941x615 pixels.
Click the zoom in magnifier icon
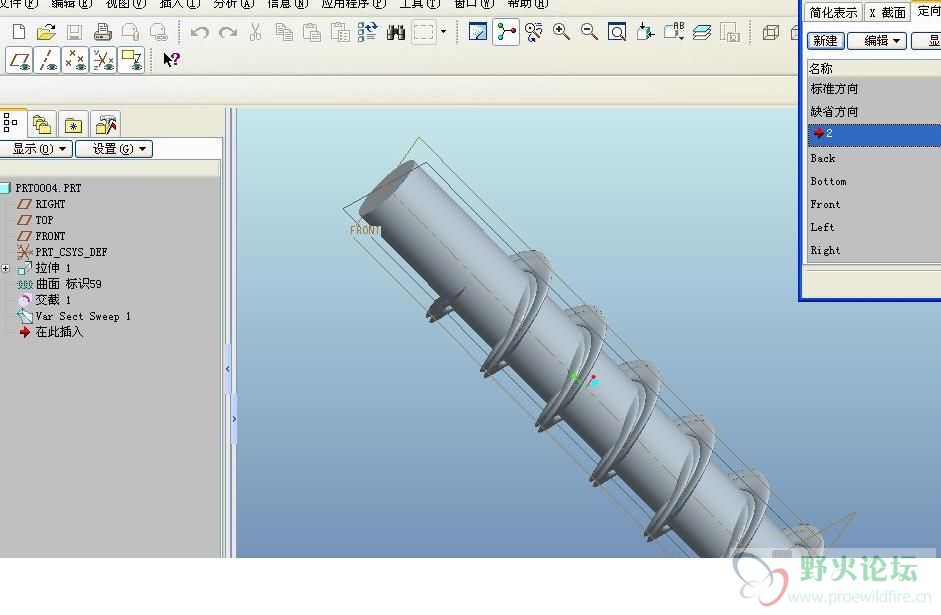562,32
